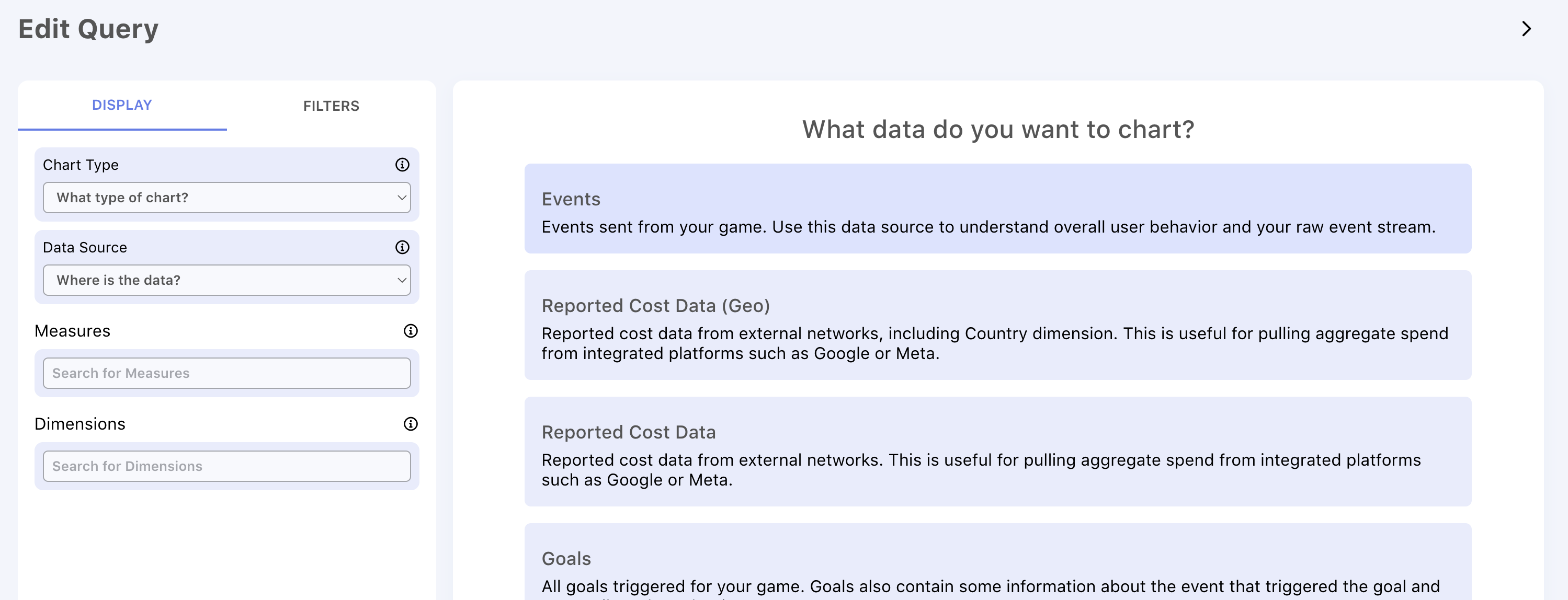
Task: Click the Dimensions info icon
Action: [x=411, y=424]
